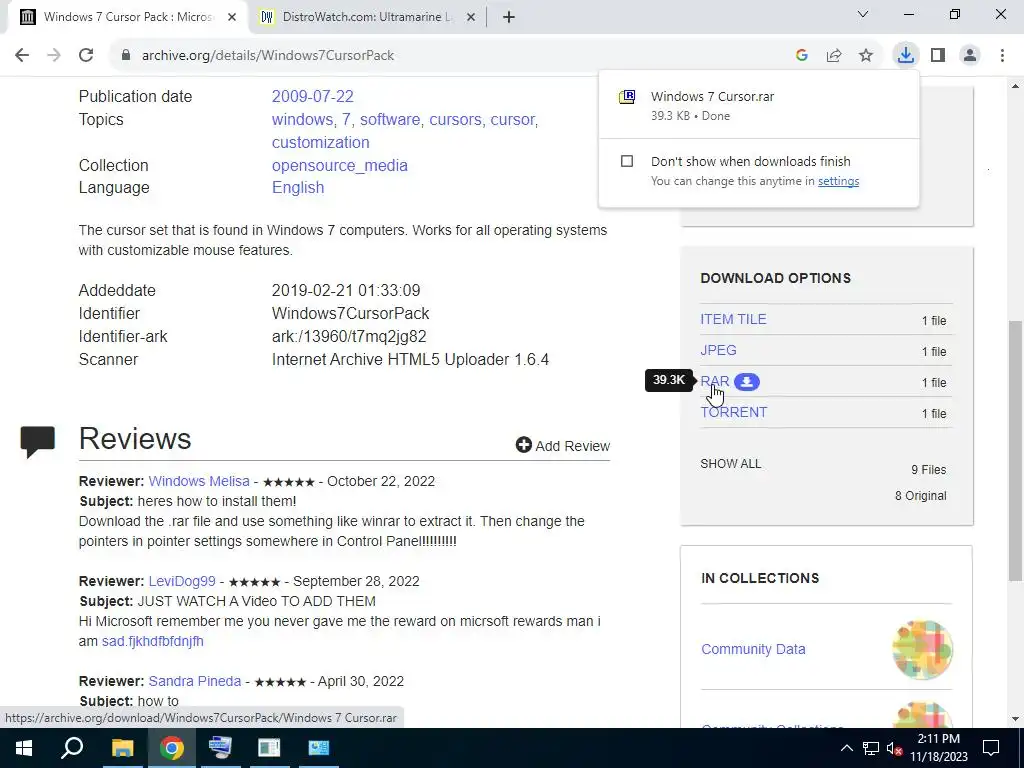Close the DistroWatch.com tab

click(x=471, y=17)
